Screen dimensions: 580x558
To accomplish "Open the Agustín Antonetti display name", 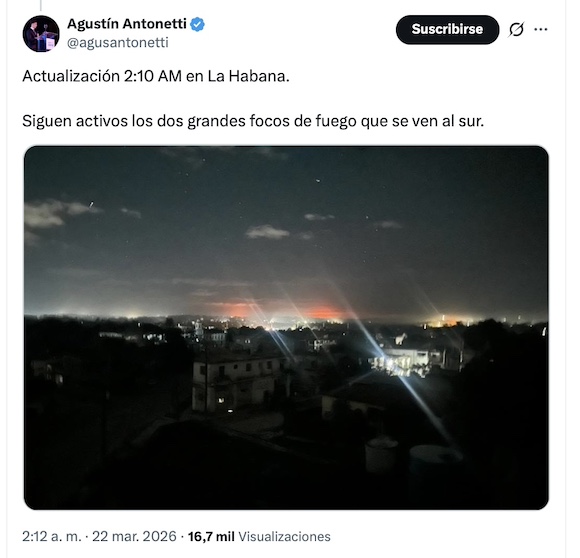I will 127,24.
